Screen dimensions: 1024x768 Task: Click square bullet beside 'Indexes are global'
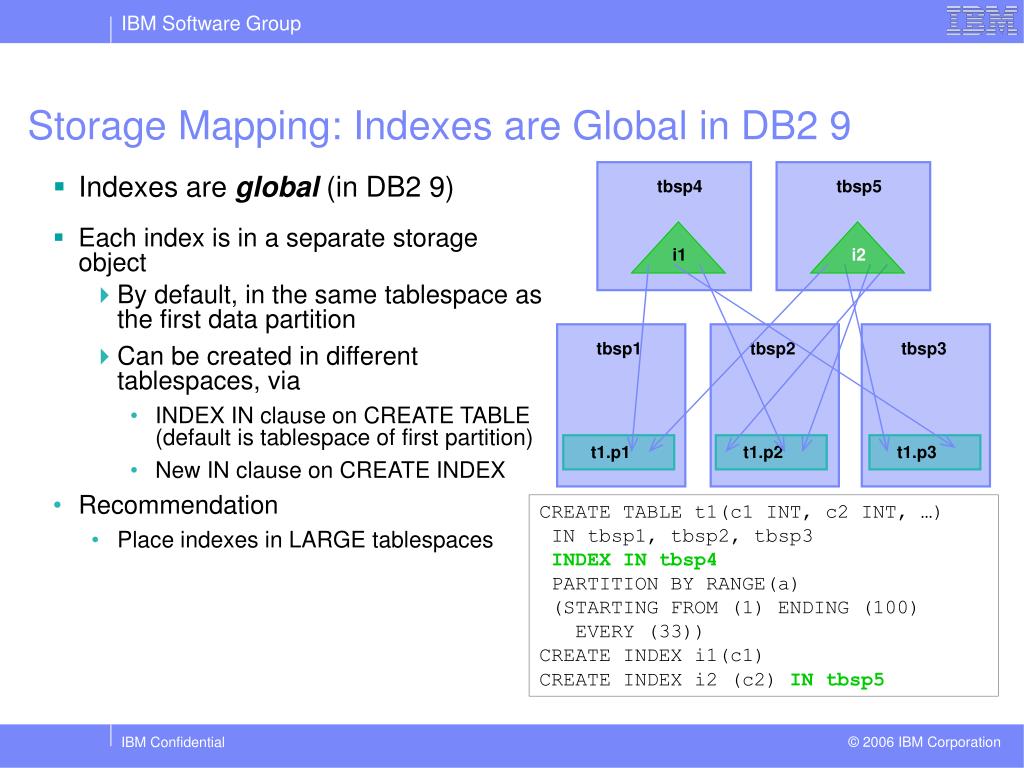tap(59, 187)
